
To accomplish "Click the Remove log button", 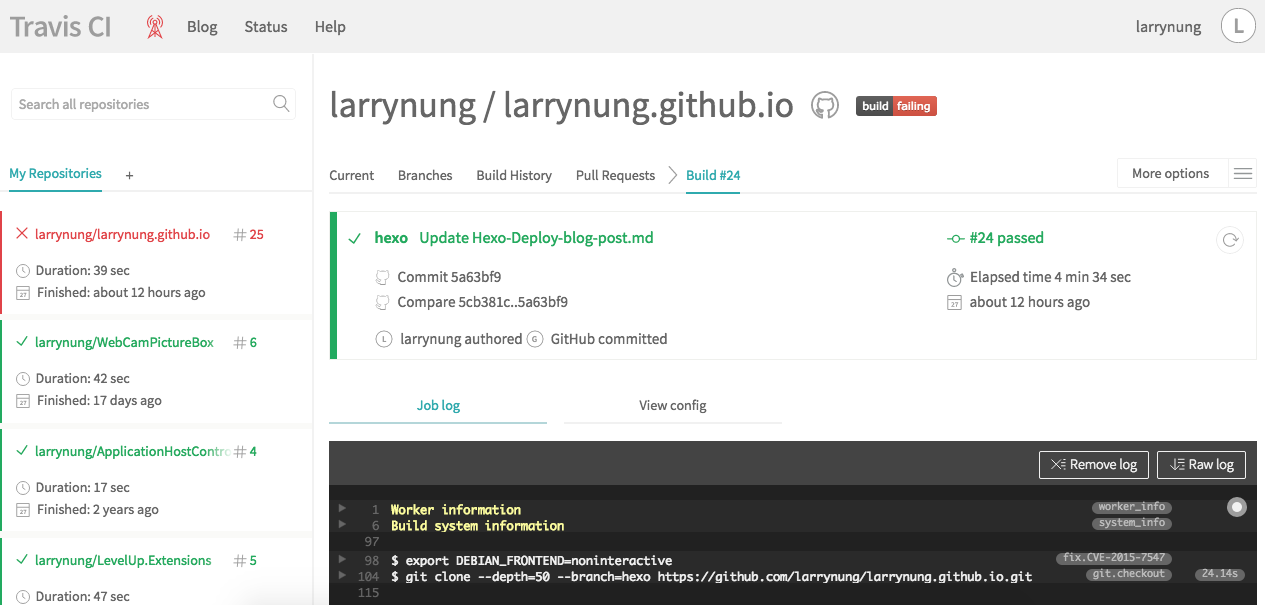I will coord(1094,464).
